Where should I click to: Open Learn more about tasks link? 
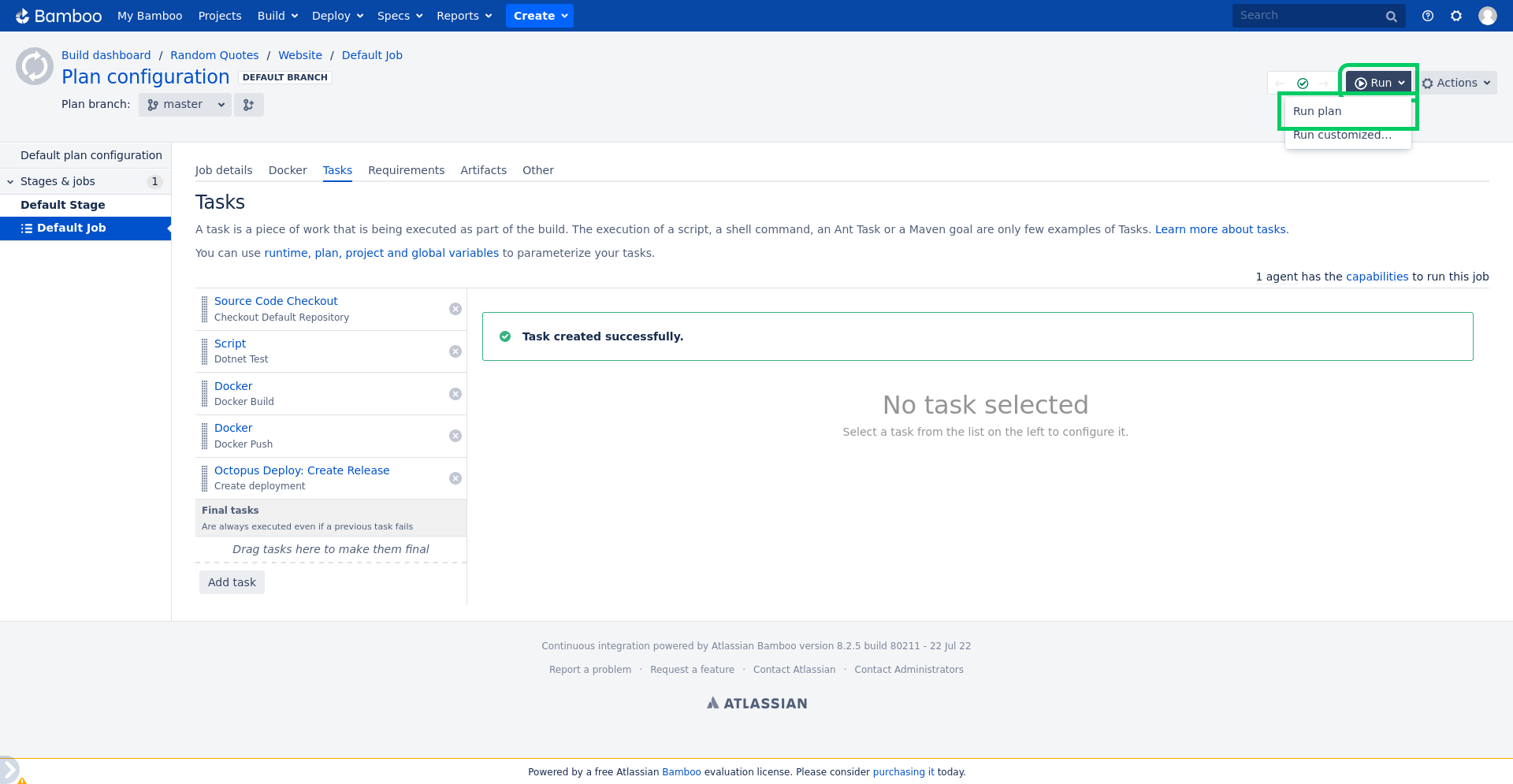(1221, 229)
